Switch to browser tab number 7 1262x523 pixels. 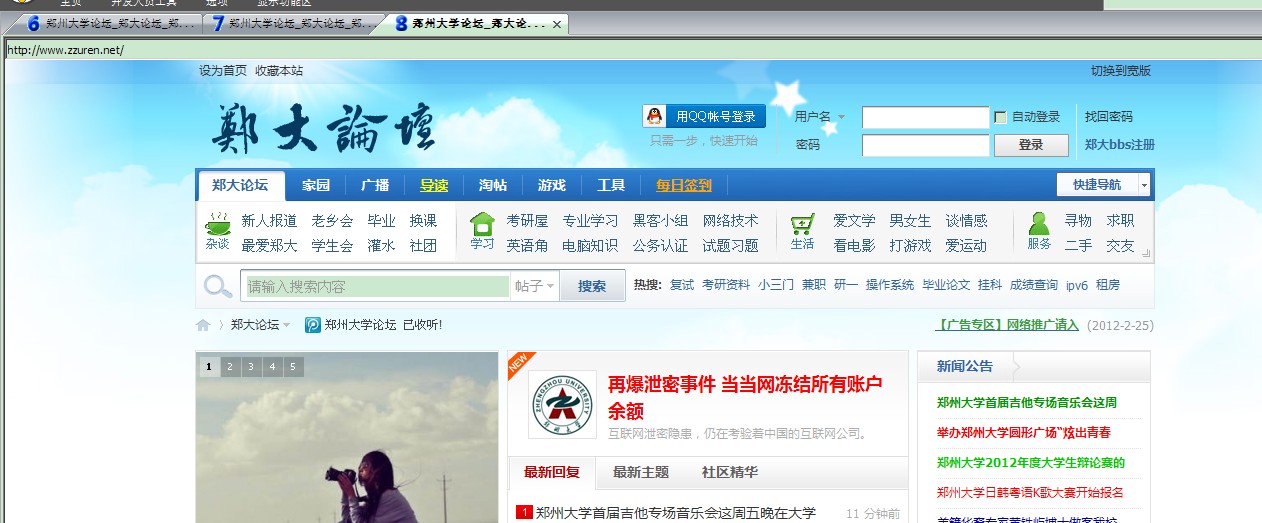click(292, 22)
